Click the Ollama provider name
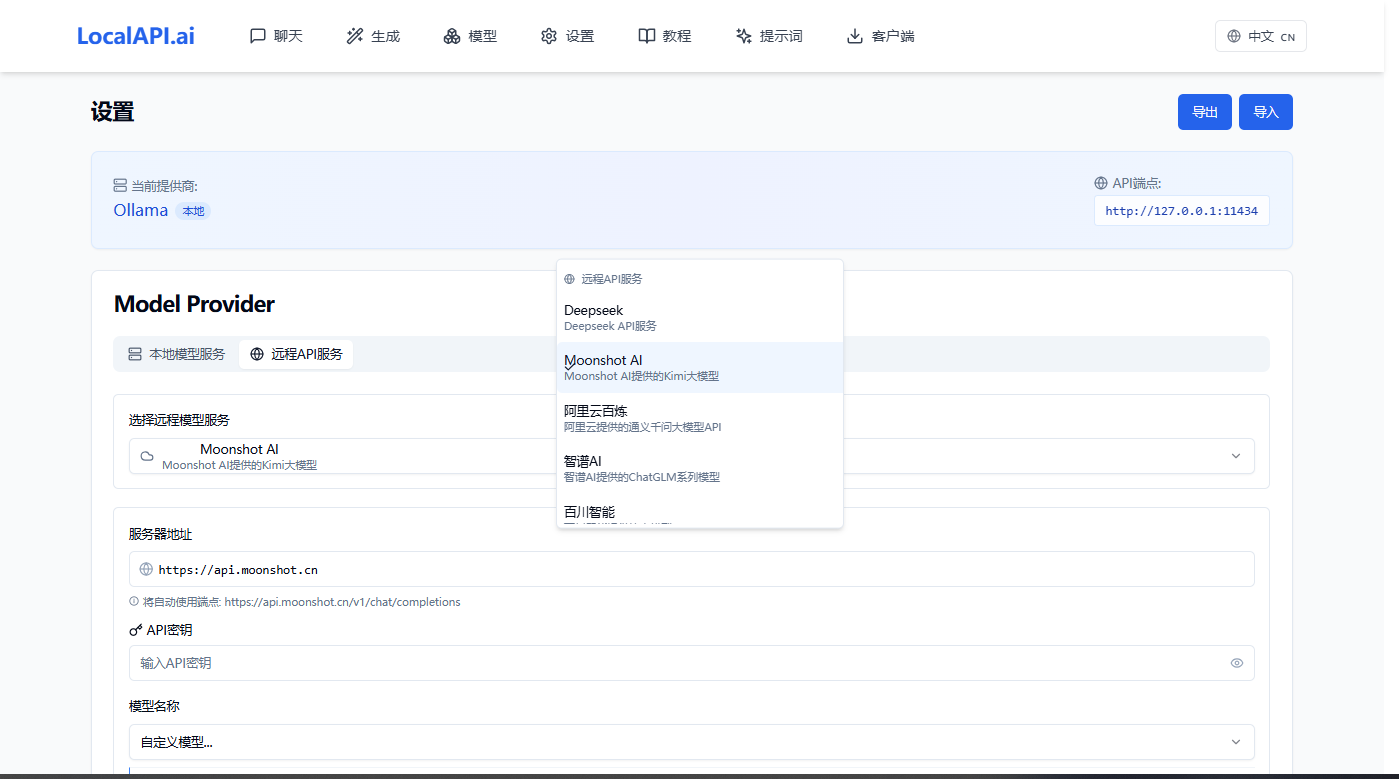The image size is (1399, 779). pos(141,210)
